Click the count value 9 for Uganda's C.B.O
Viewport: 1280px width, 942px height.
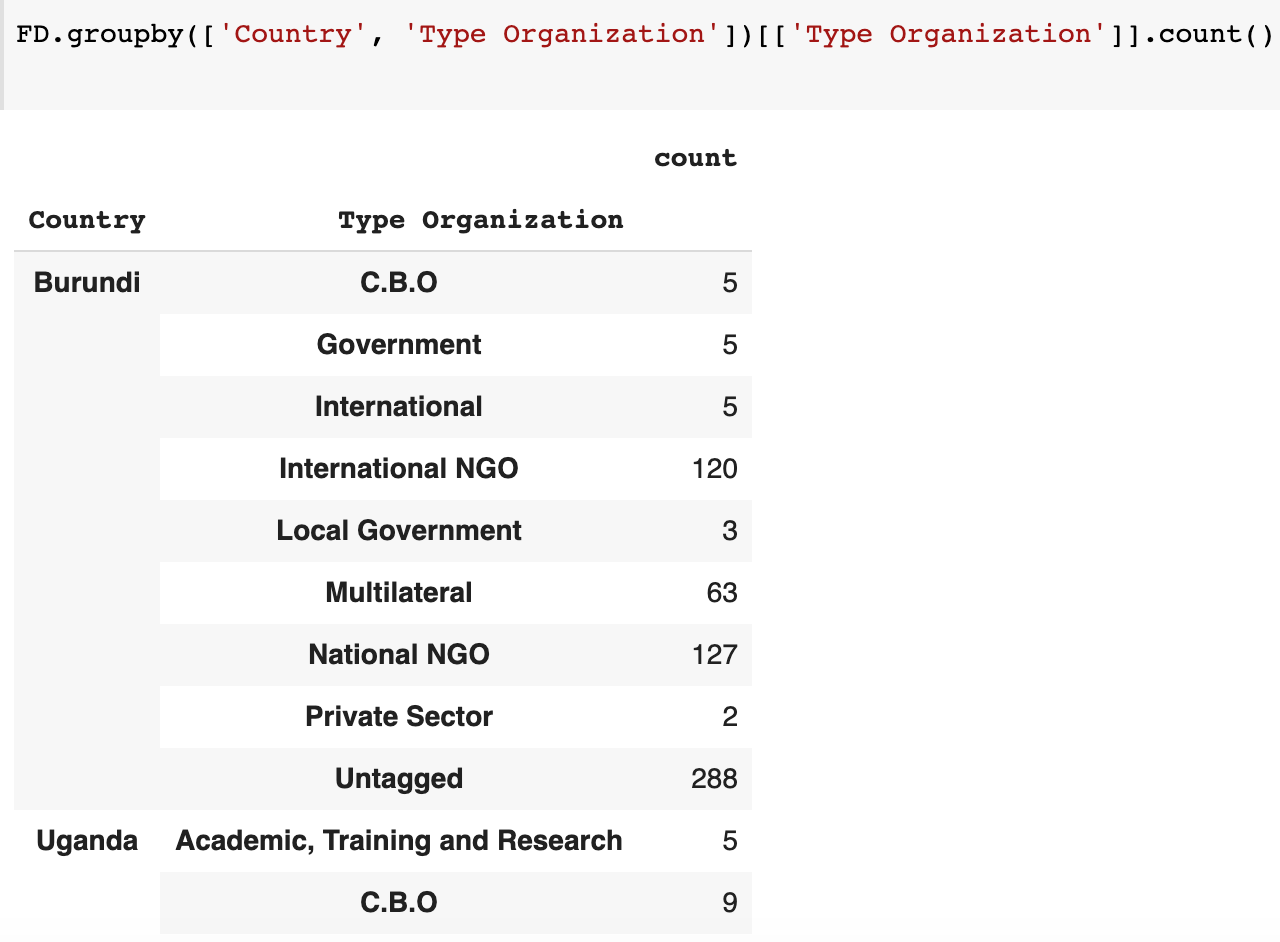pos(730,902)
